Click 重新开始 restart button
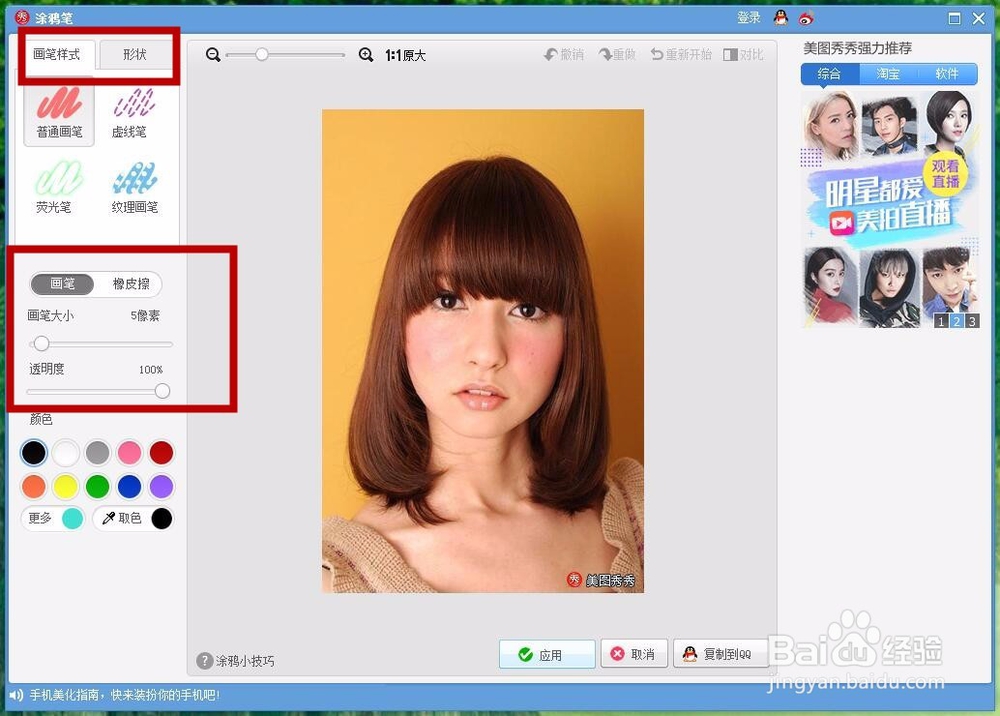Viewport: 1000px width, 716px height. [681, 55]
